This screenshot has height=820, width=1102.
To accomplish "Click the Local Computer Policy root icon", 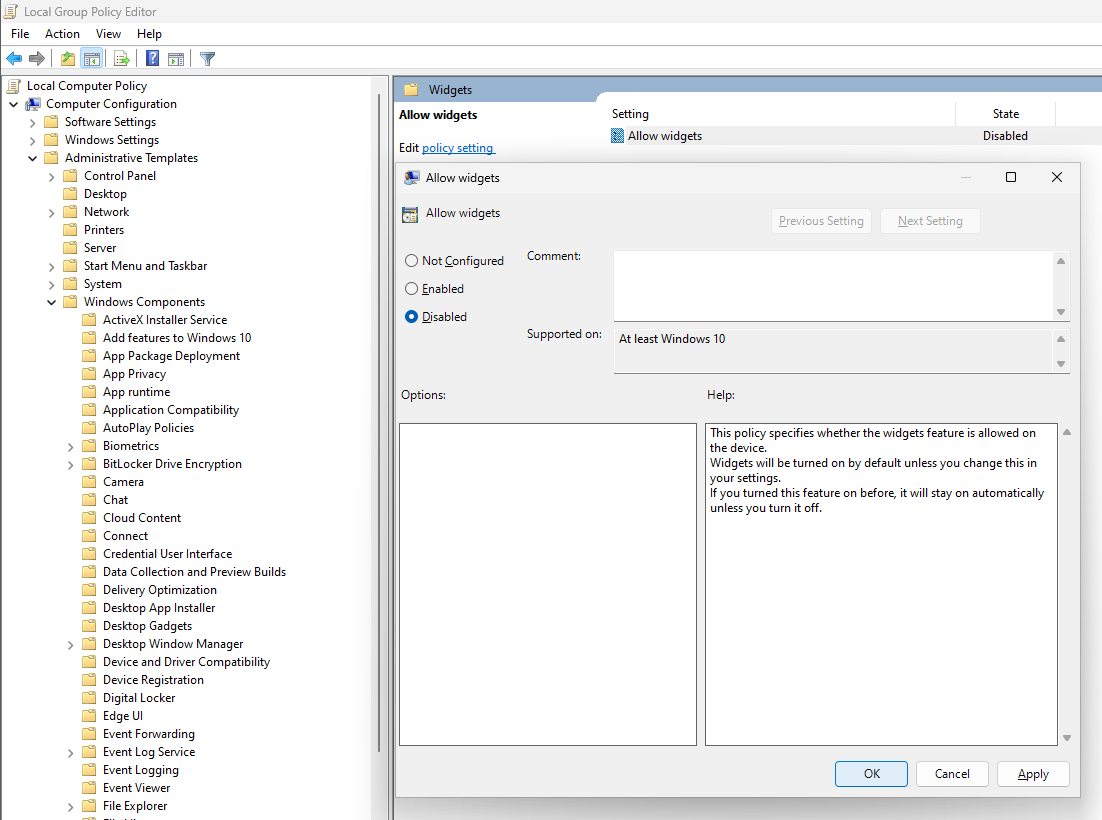I will click(x=13, y=86).
